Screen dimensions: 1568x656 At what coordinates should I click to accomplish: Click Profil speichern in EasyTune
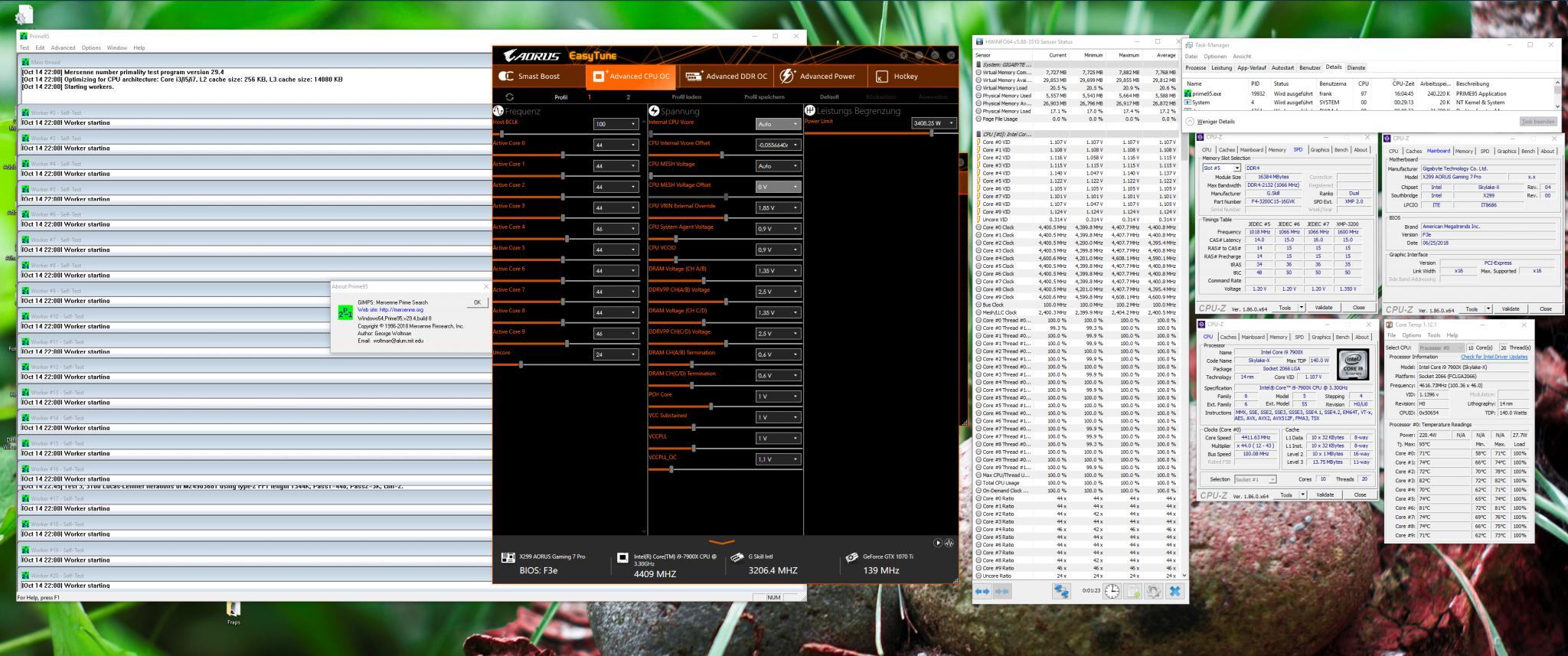point(764,97)
